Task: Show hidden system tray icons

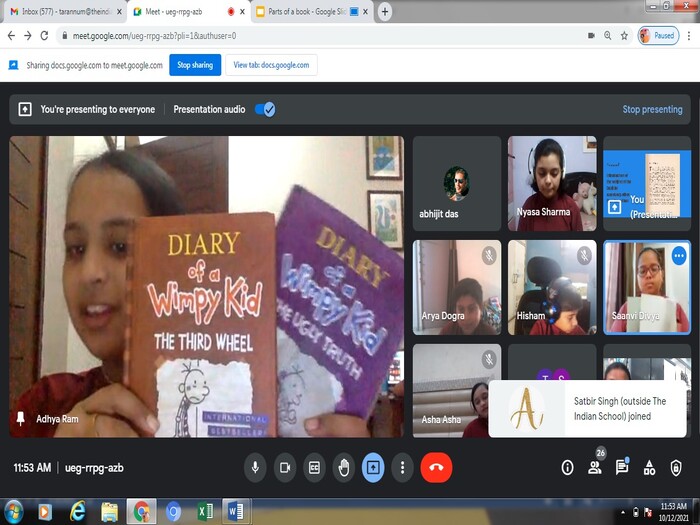Action: [623, 512]
